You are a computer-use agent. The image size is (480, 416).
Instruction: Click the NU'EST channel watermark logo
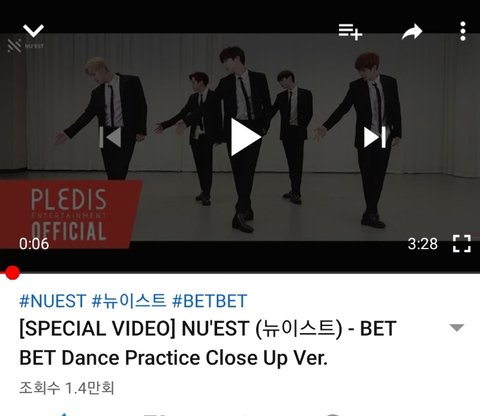tap(25, 45)
